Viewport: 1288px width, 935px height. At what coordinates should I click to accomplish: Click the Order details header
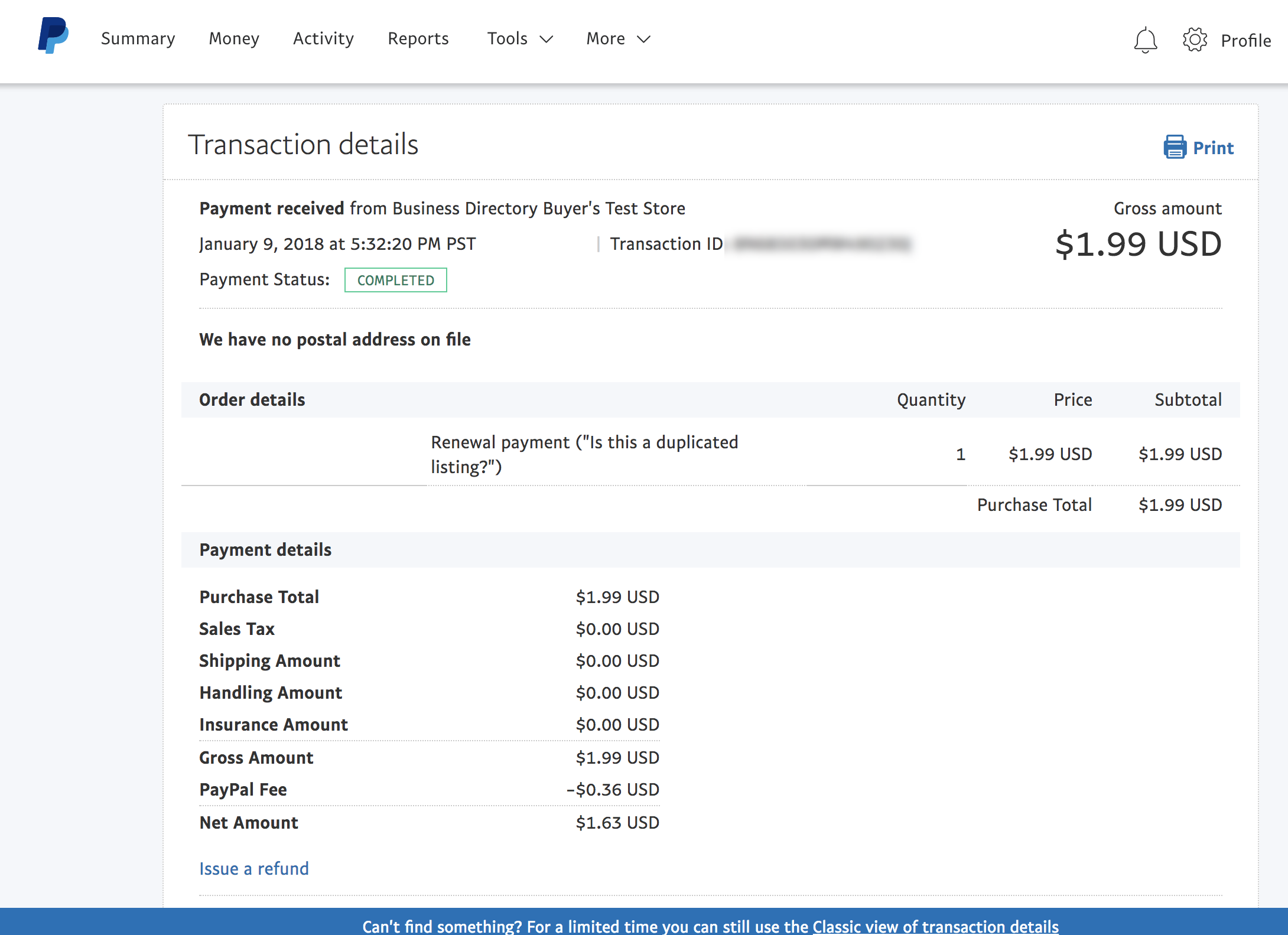(x=252, y=400)
